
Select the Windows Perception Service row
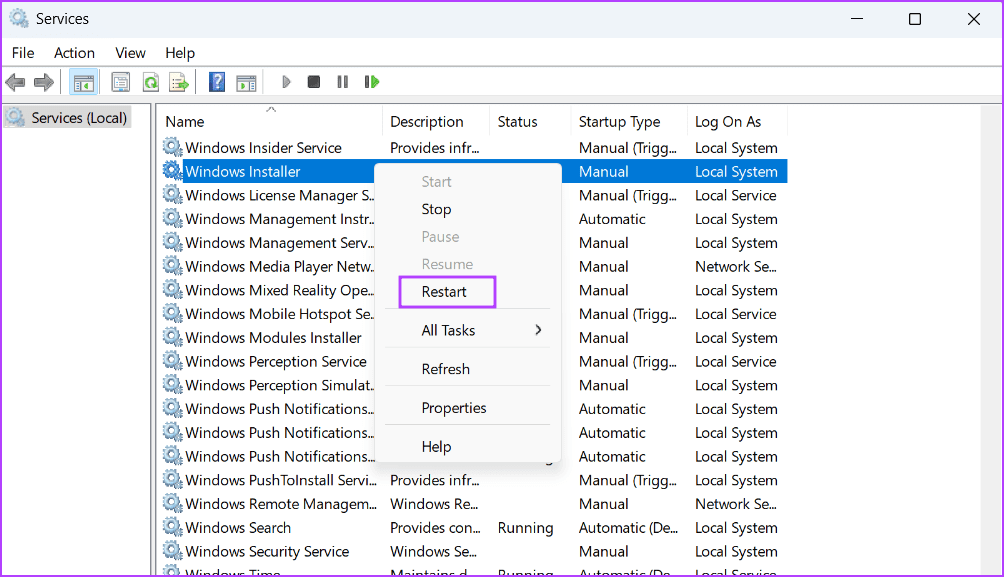point(474,361)
